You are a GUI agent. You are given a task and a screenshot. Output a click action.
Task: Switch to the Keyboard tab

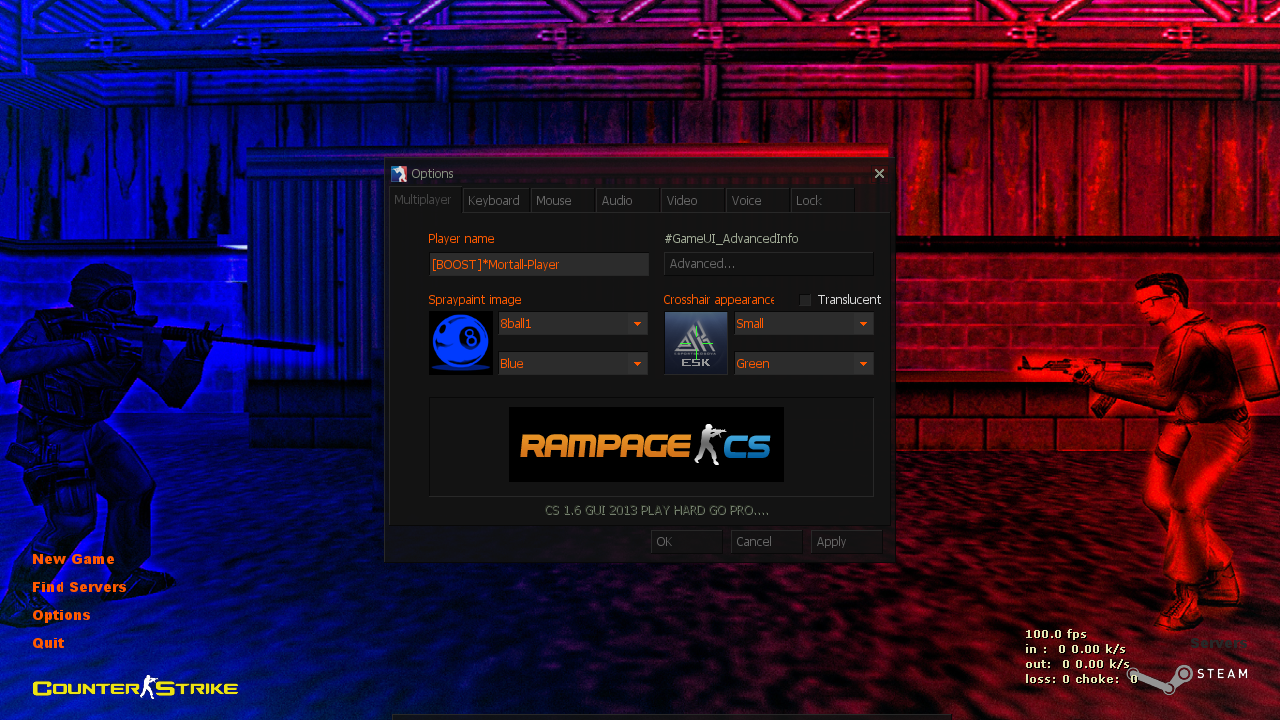495,200
